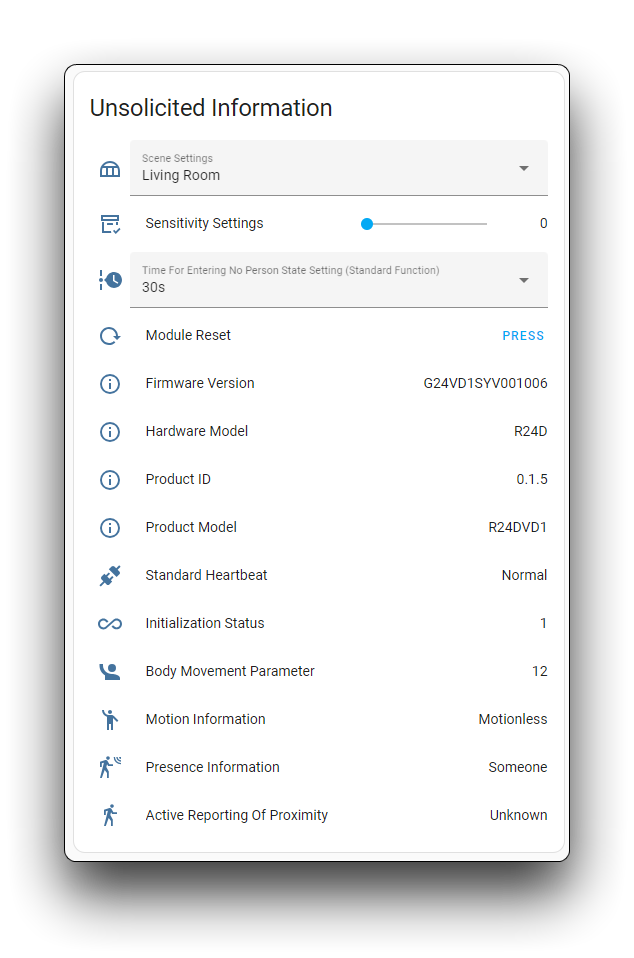Click the Sensitivity Settings slider handle
Viewport: 634px width, 958px height.
[x=367, y=224]
